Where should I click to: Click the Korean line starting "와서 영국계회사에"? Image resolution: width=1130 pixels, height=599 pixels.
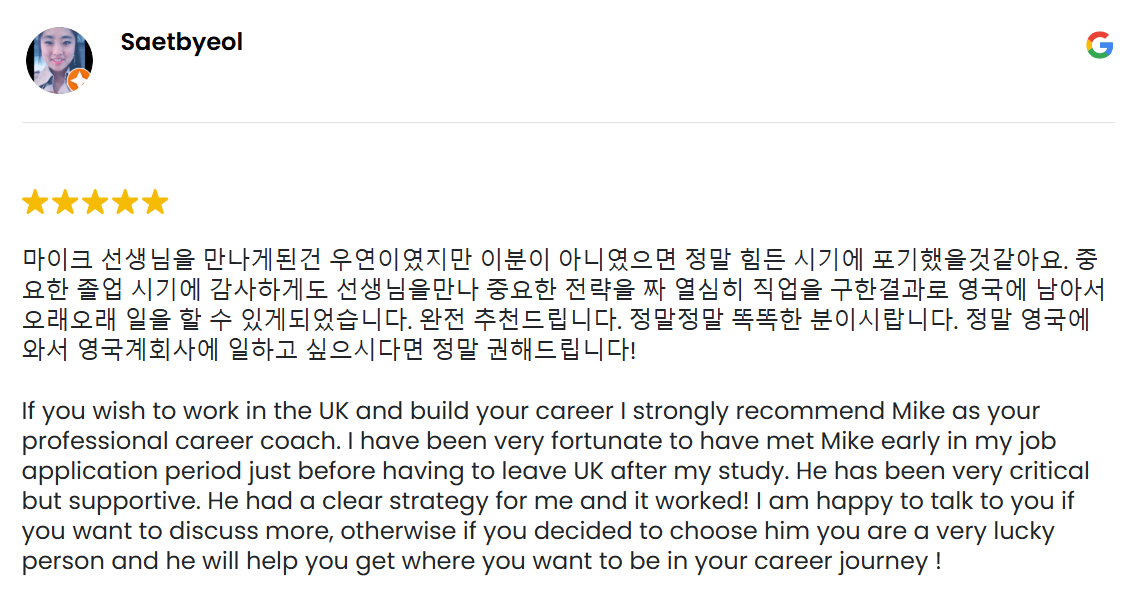click(329, 351)
